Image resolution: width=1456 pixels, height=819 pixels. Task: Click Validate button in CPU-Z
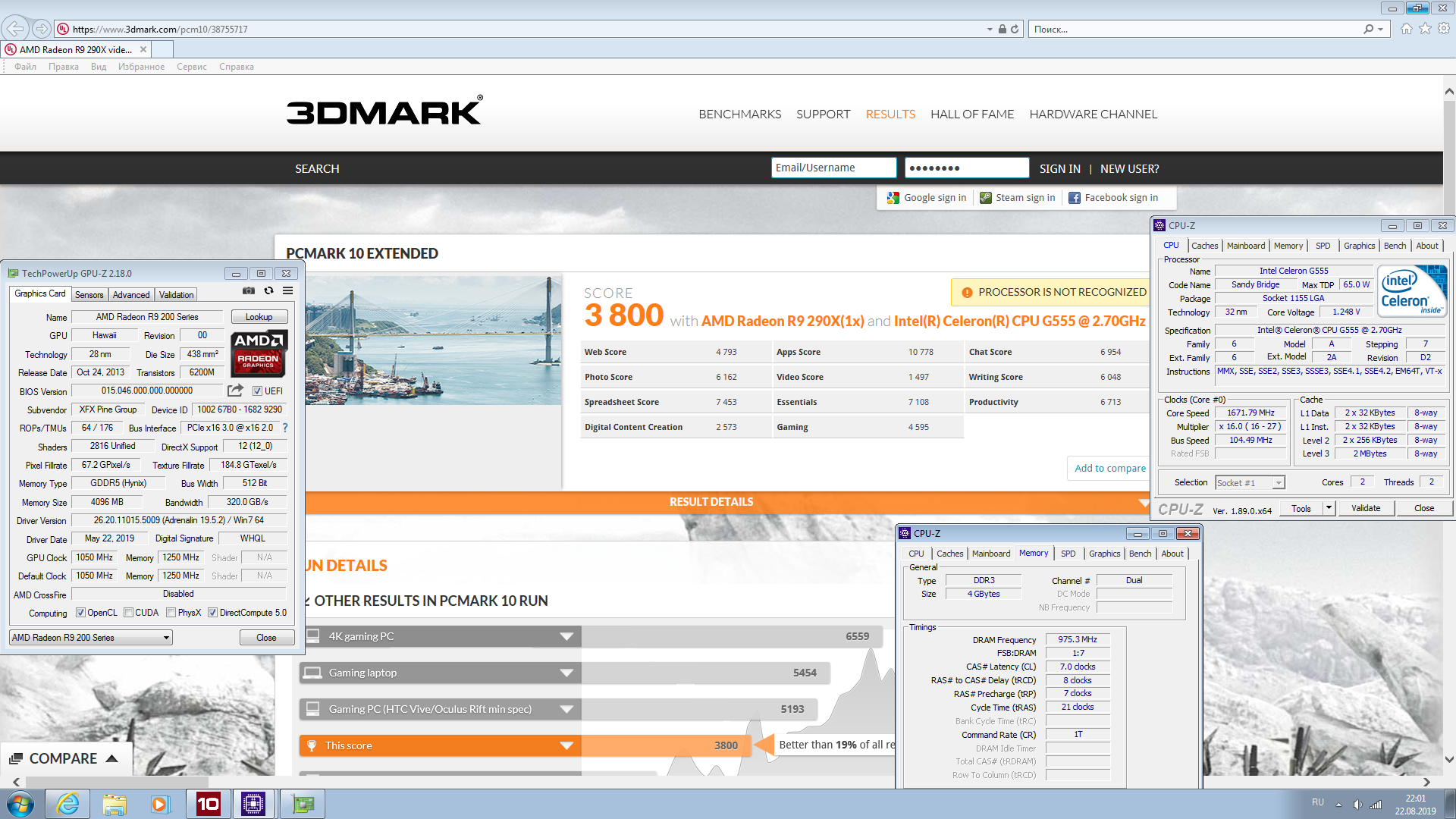(1366, 508)
